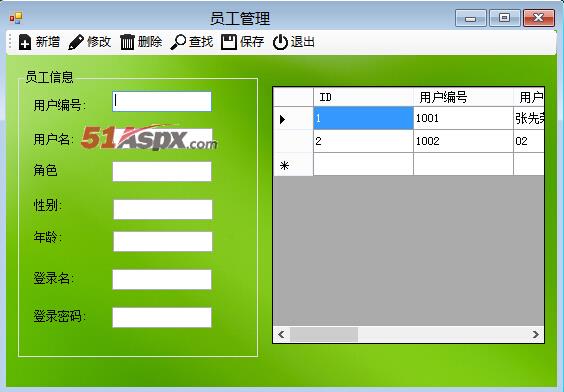Click the 删除 trash can icon
This screenshot has height=392, width=564.
[127, 42]
